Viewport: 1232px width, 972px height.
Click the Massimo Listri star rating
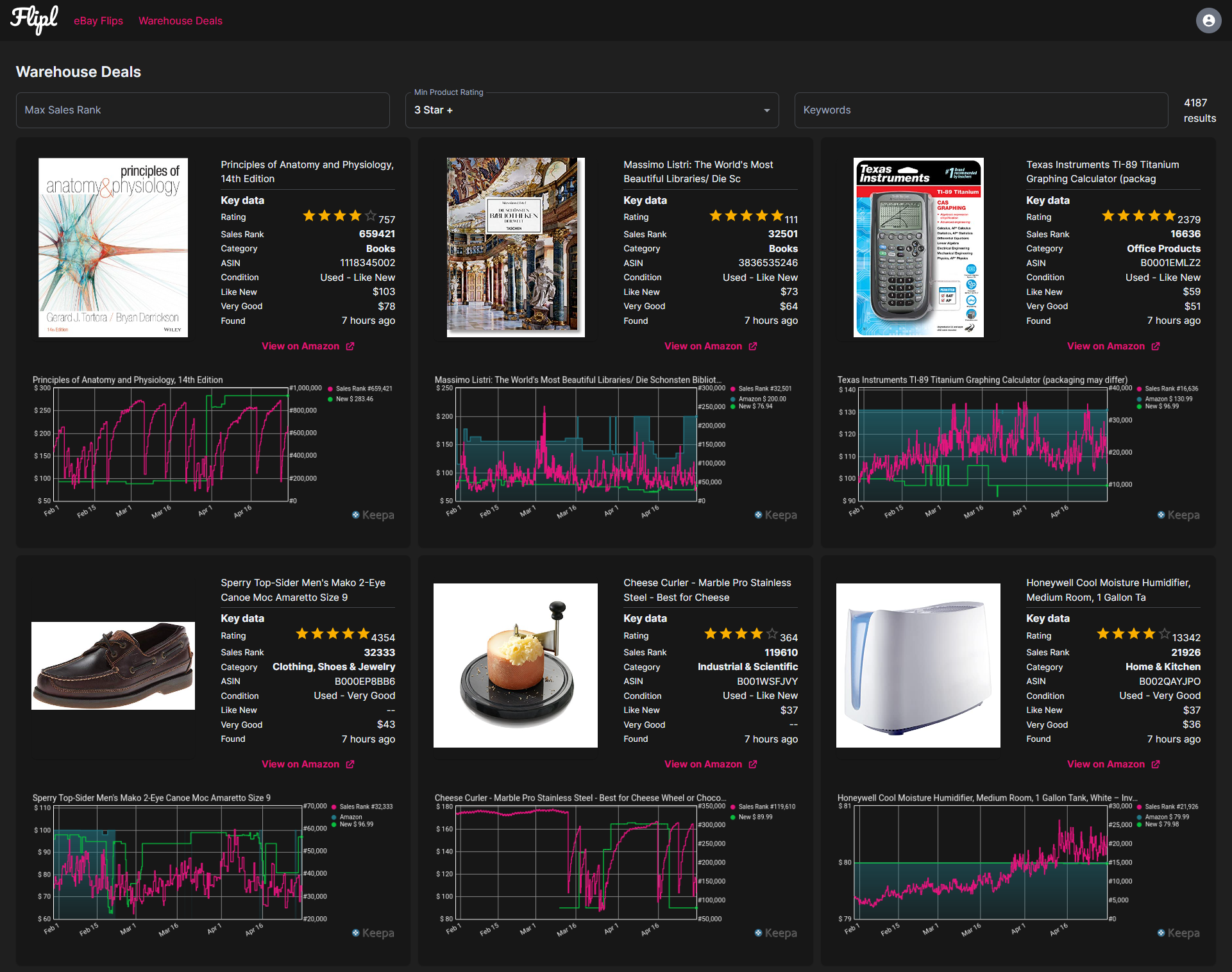coord(747,216)
